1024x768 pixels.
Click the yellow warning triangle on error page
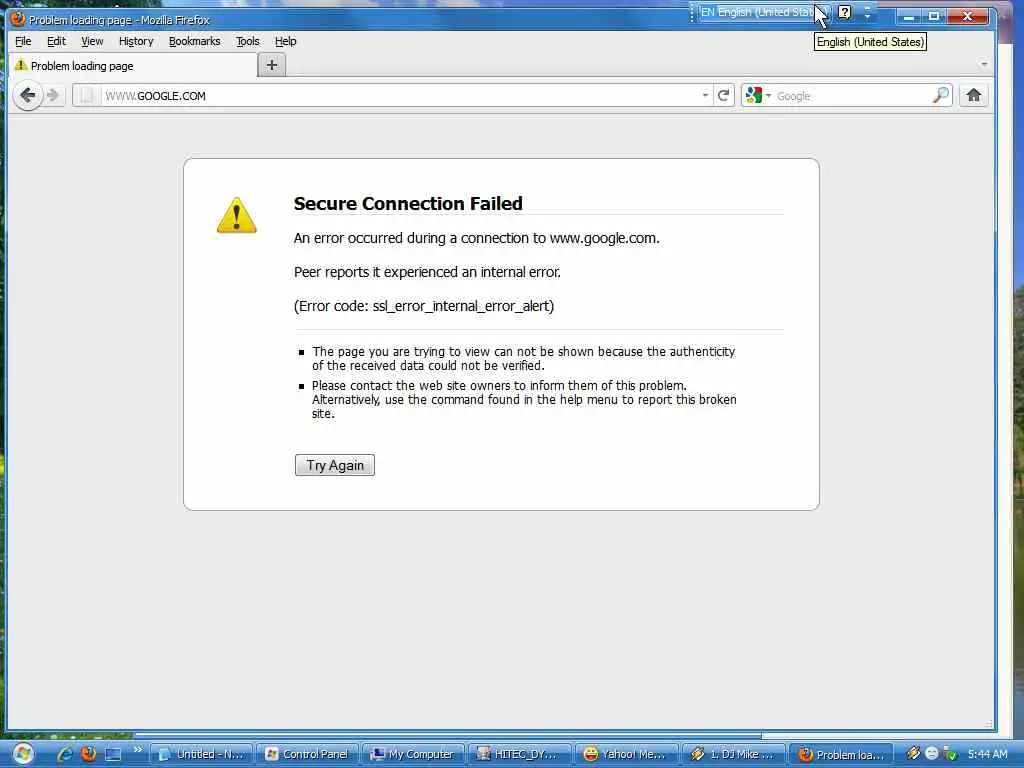pyautogui.click(x=236, y=215)
